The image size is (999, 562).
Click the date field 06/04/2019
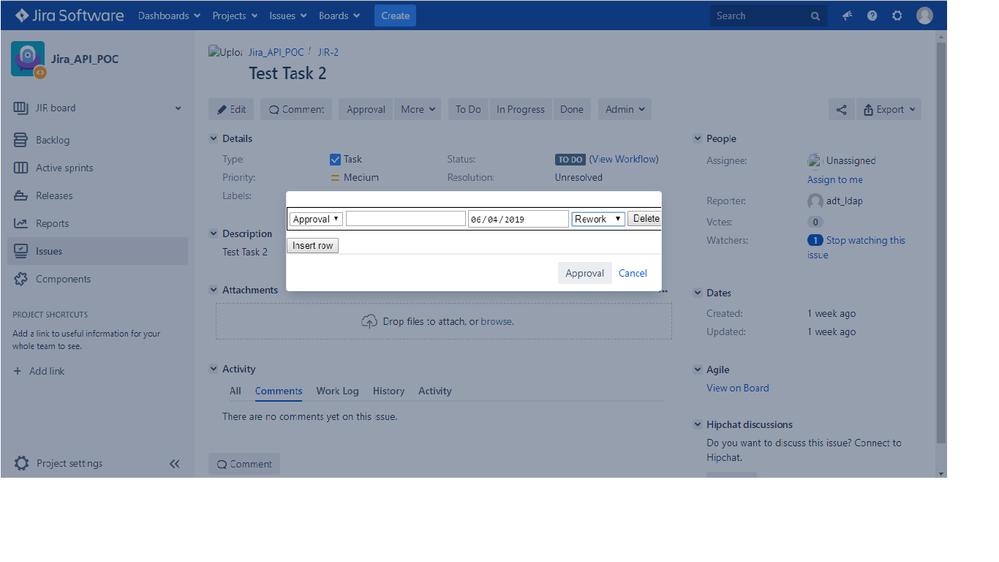pos(518,219)
